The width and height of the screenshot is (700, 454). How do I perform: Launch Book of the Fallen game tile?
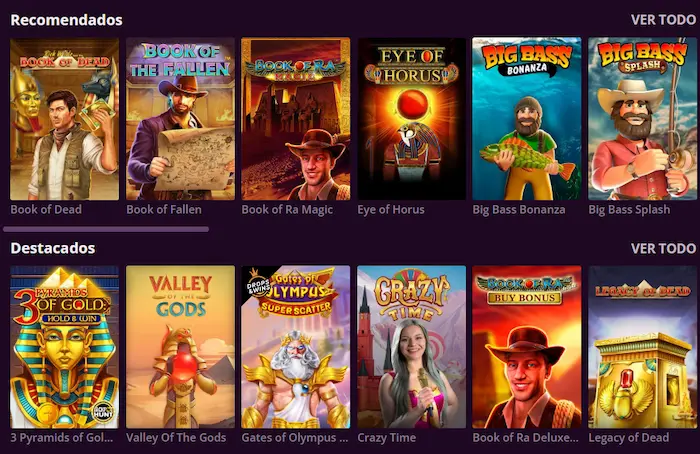180,119
